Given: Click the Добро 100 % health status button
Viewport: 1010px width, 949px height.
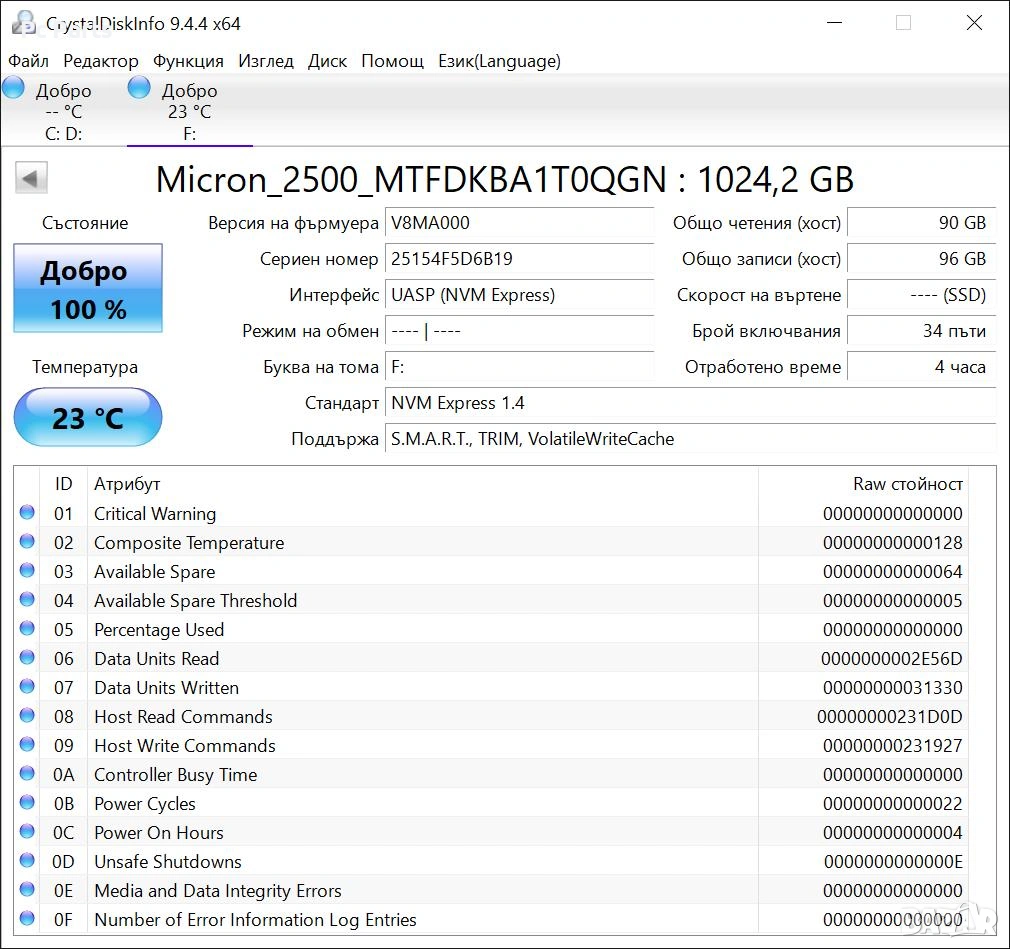Looking at the screenshot, I should click(88, 288).
